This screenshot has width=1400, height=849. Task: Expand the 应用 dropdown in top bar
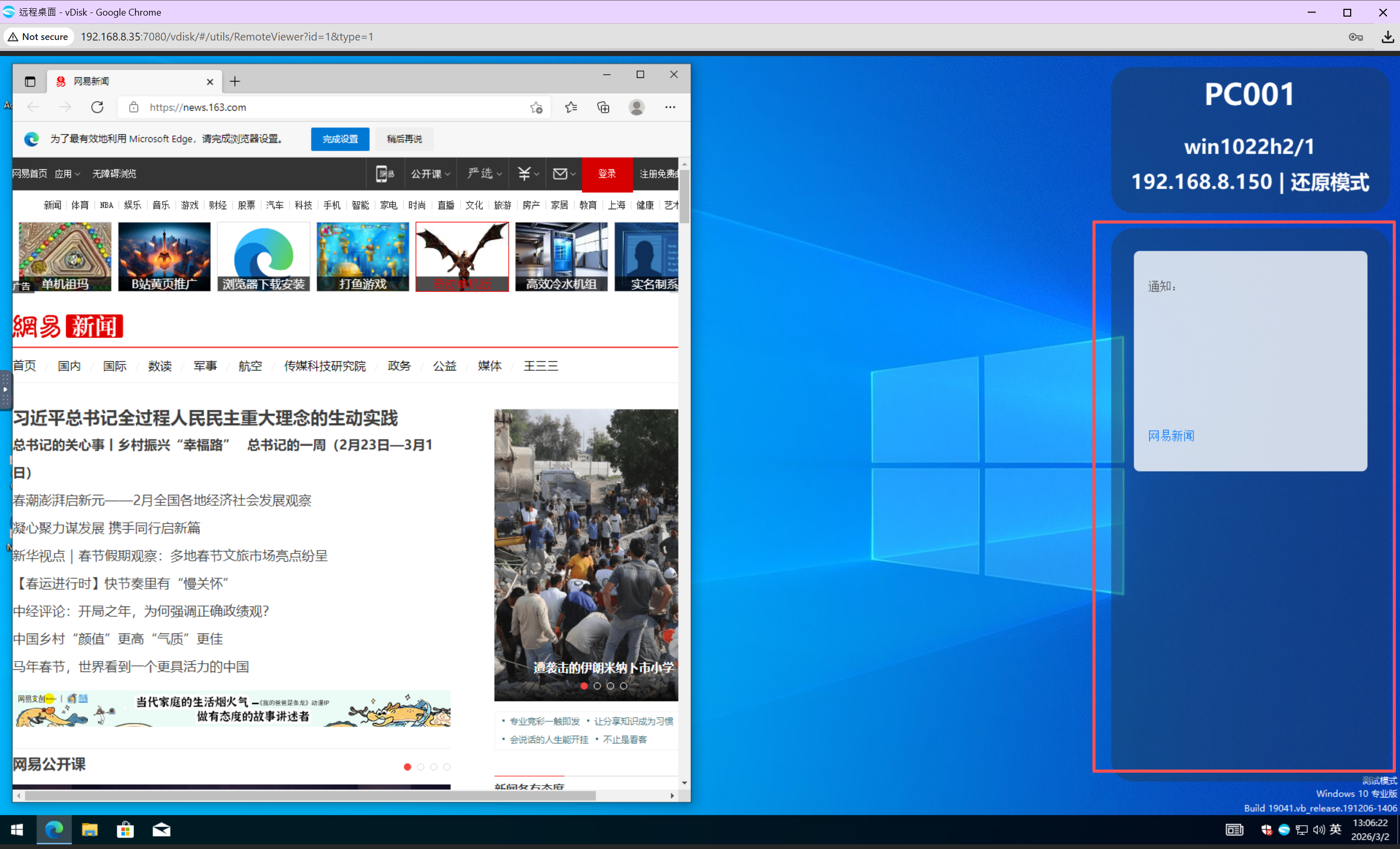click(67, 174)
